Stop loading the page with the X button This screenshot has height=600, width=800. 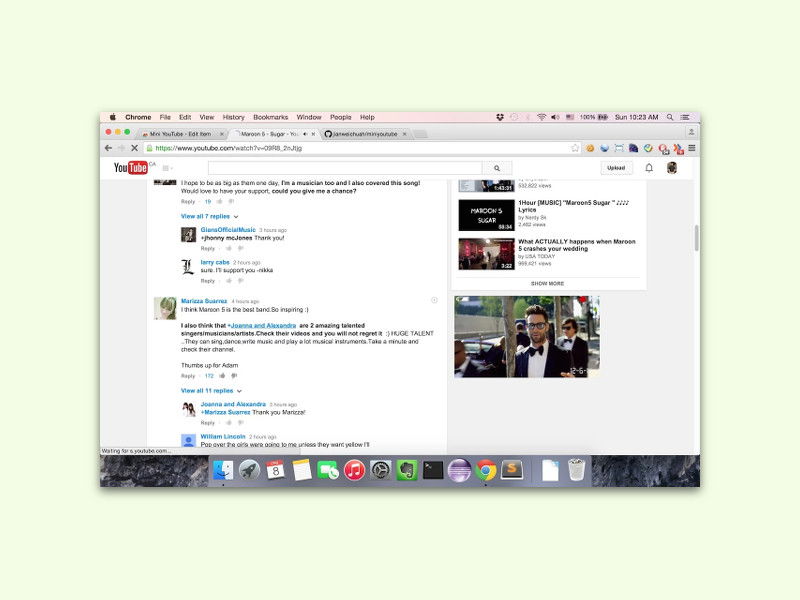[134, 148]
